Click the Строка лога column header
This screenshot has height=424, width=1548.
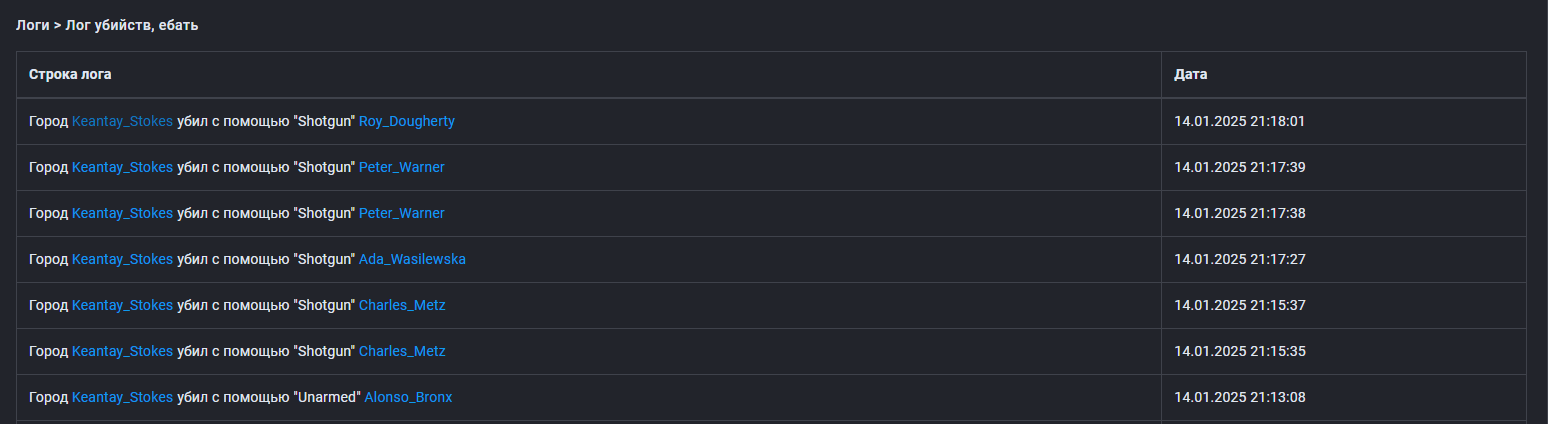coord(70,75)
